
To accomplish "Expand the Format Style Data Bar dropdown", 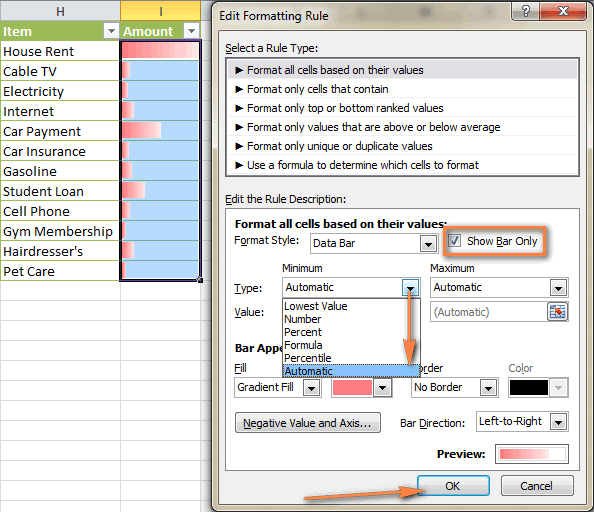I will (x=428, y=244).
